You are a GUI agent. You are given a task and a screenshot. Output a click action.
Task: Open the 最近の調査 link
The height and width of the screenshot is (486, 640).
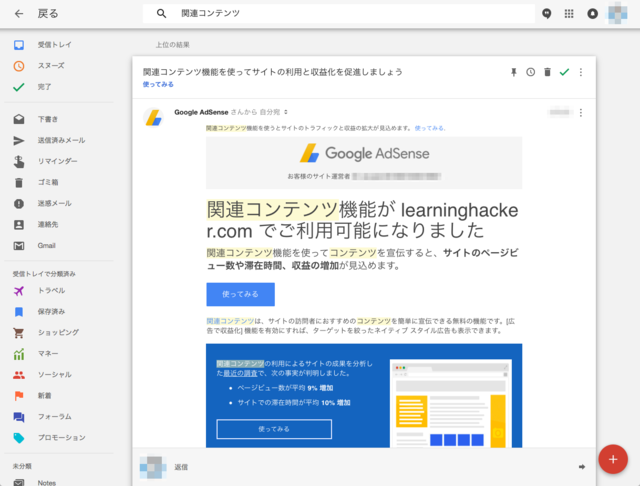(x=240, y=373)
